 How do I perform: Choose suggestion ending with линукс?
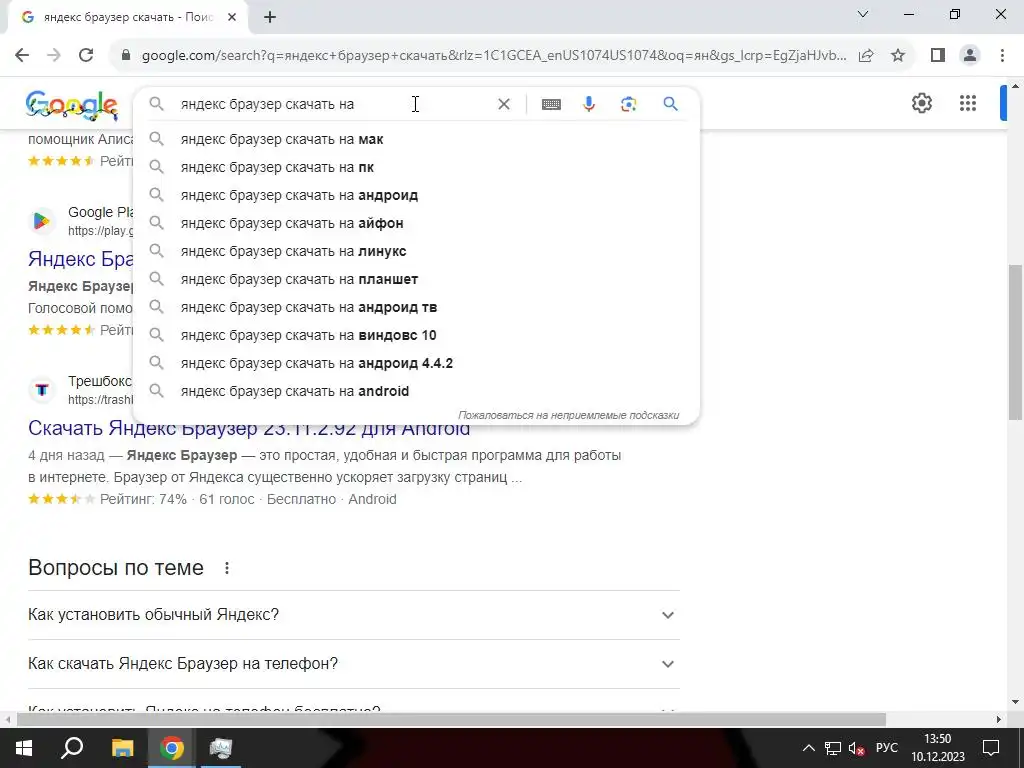point(416,251)
